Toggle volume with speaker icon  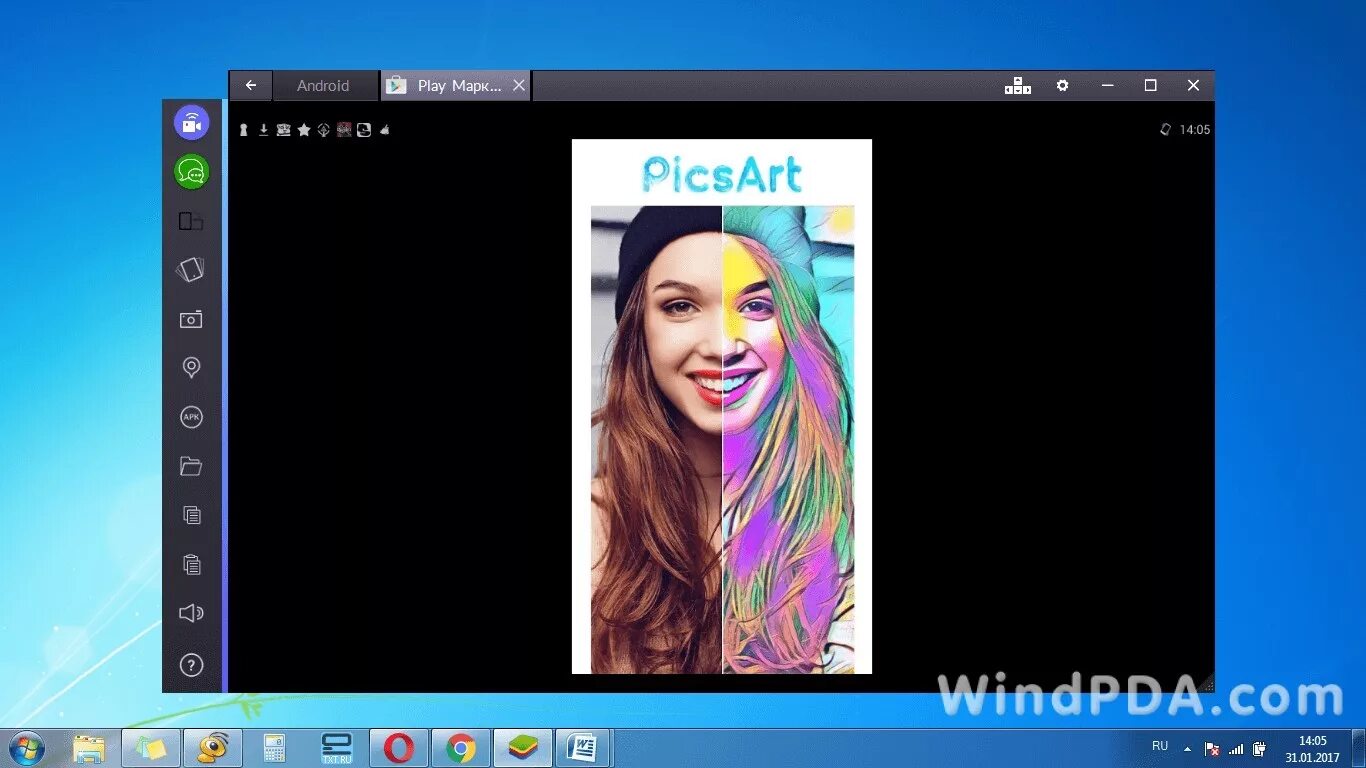(191, 613)
